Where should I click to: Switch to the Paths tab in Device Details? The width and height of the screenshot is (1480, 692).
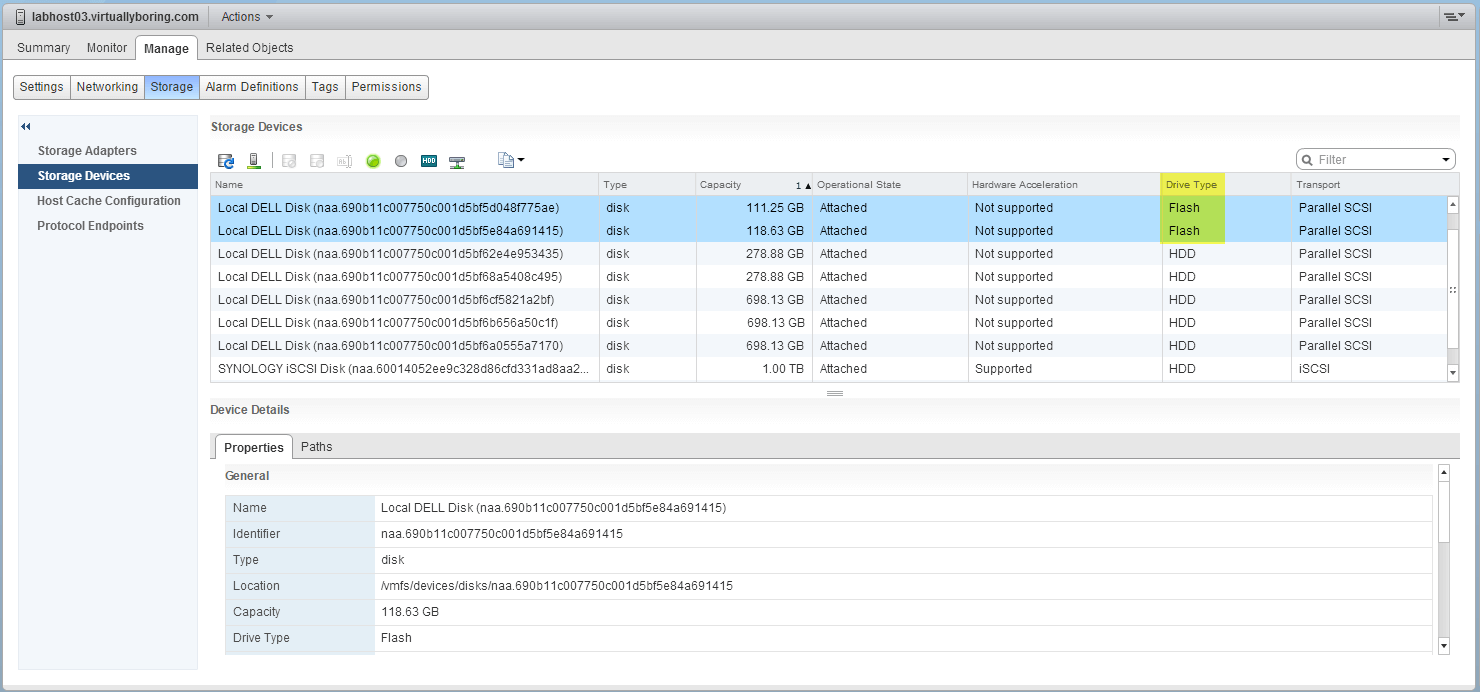coord(316,446)
